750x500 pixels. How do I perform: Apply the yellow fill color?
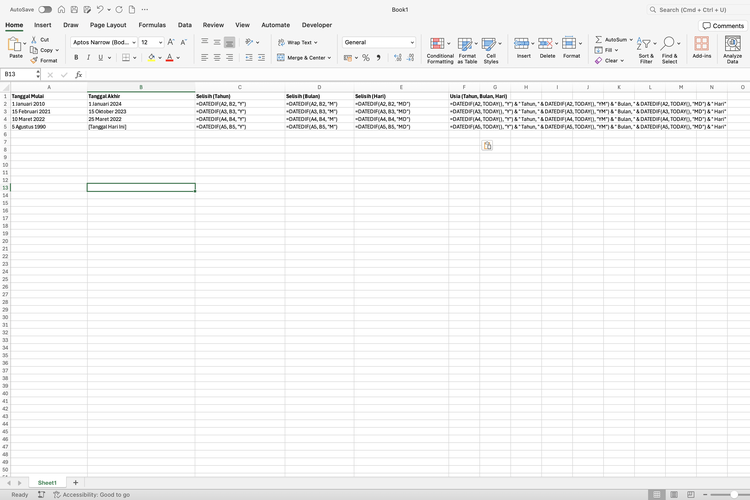coord(152,57)
